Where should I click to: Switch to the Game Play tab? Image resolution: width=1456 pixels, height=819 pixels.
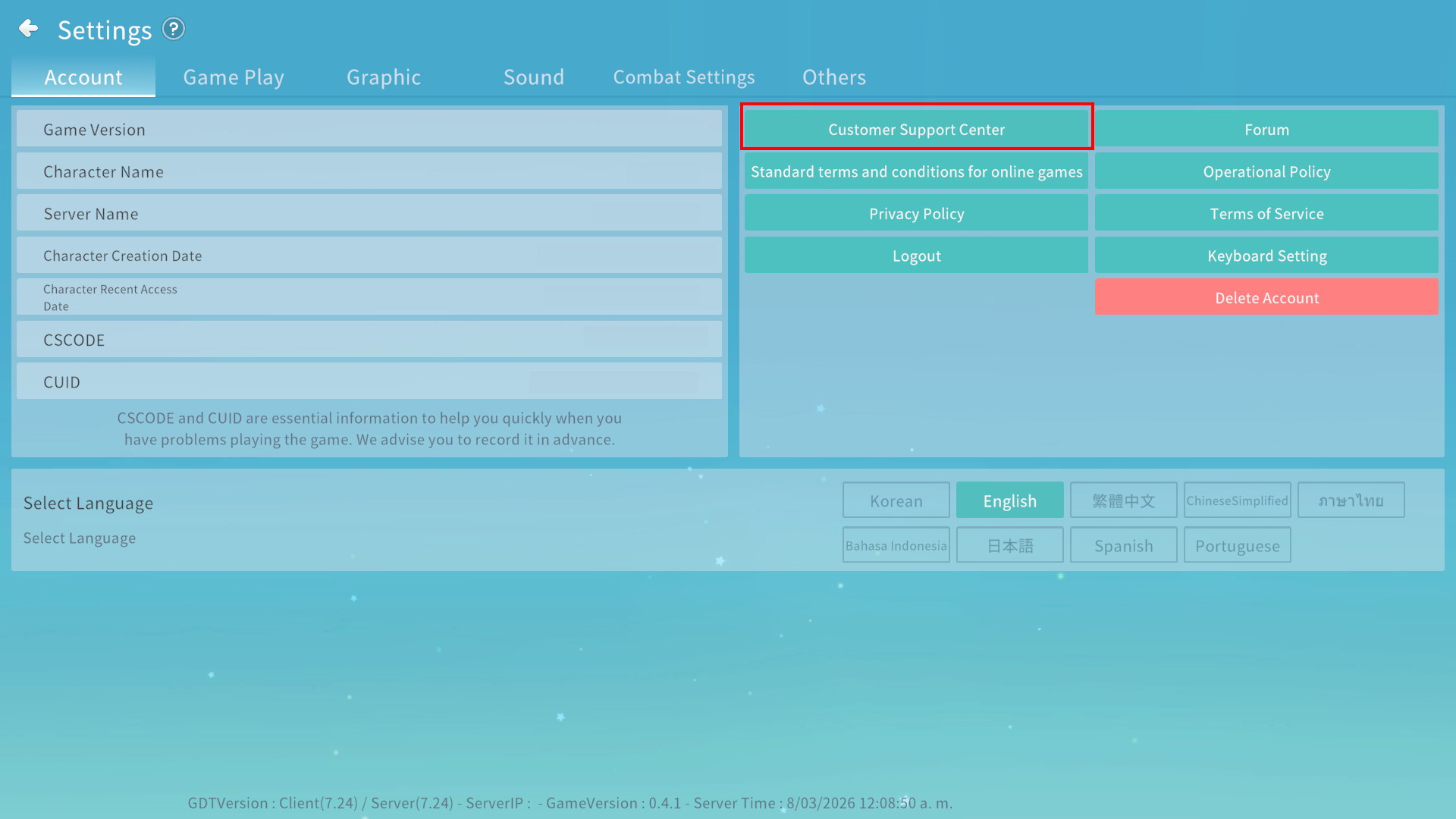tap(234, 77)
